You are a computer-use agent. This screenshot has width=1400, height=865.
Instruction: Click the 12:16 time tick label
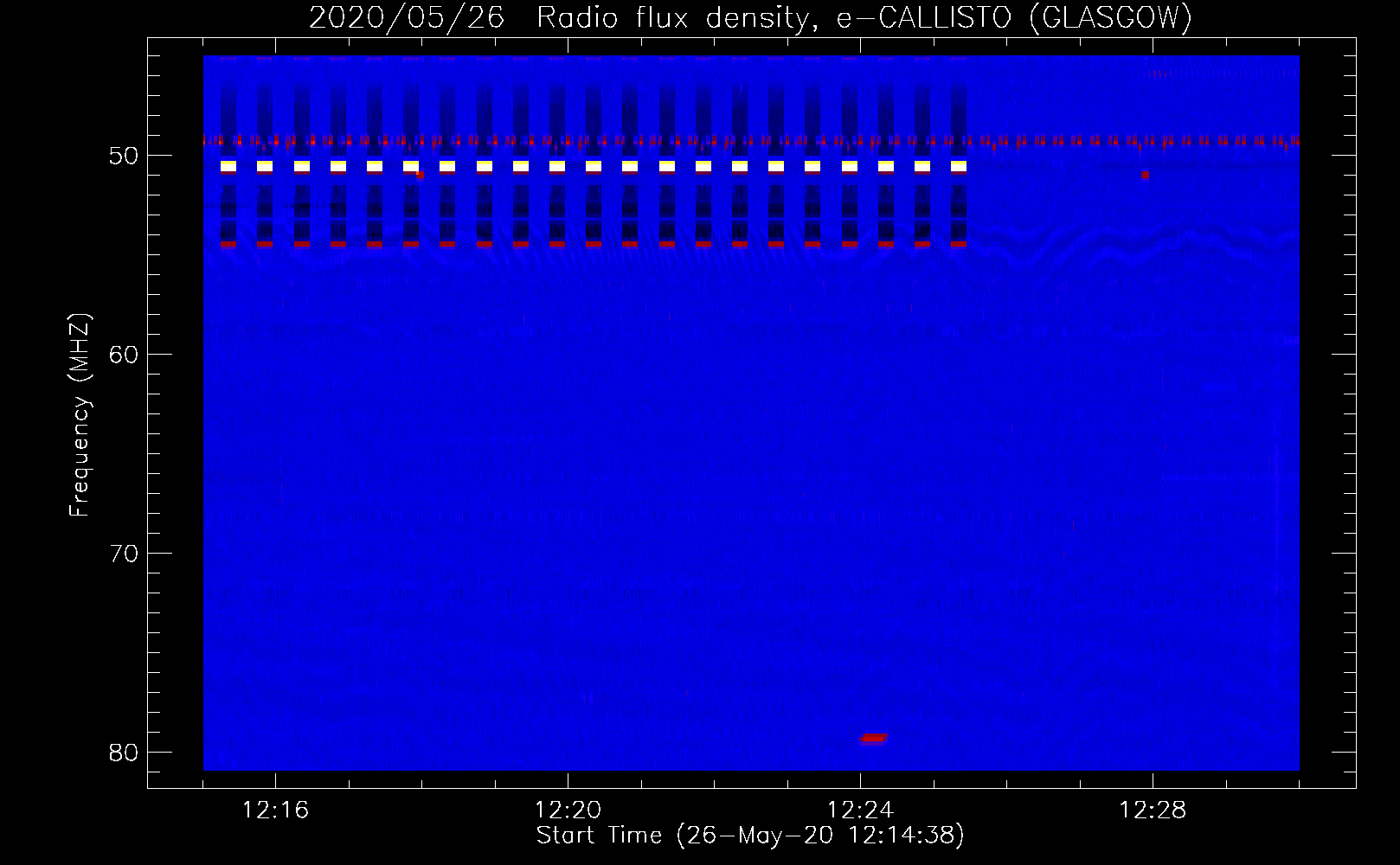[275, 811]
